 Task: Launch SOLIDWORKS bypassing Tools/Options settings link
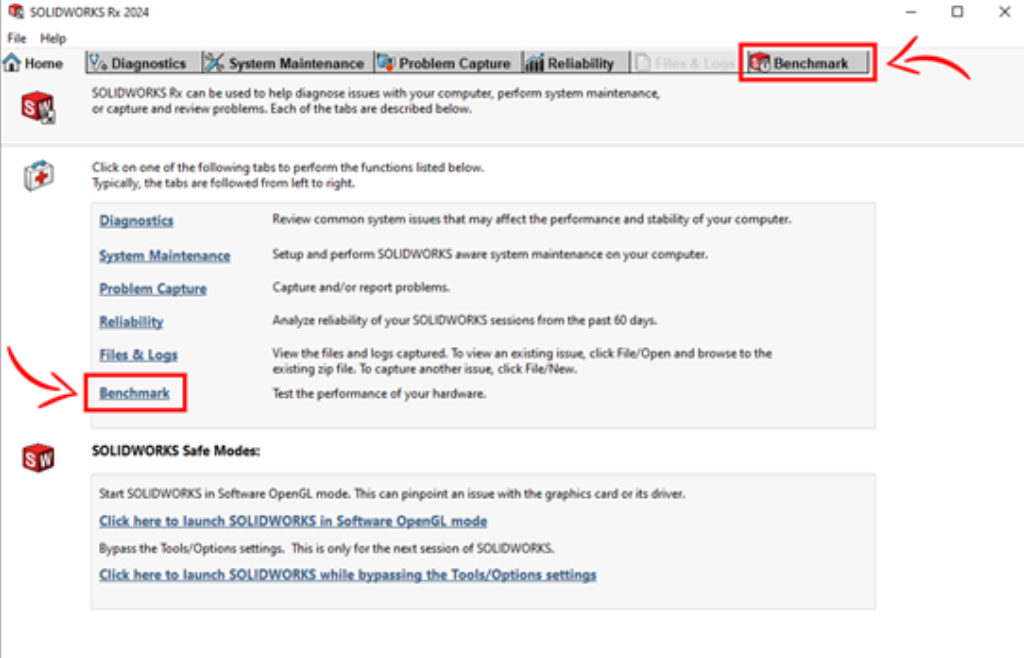click(x=347, y=574)
